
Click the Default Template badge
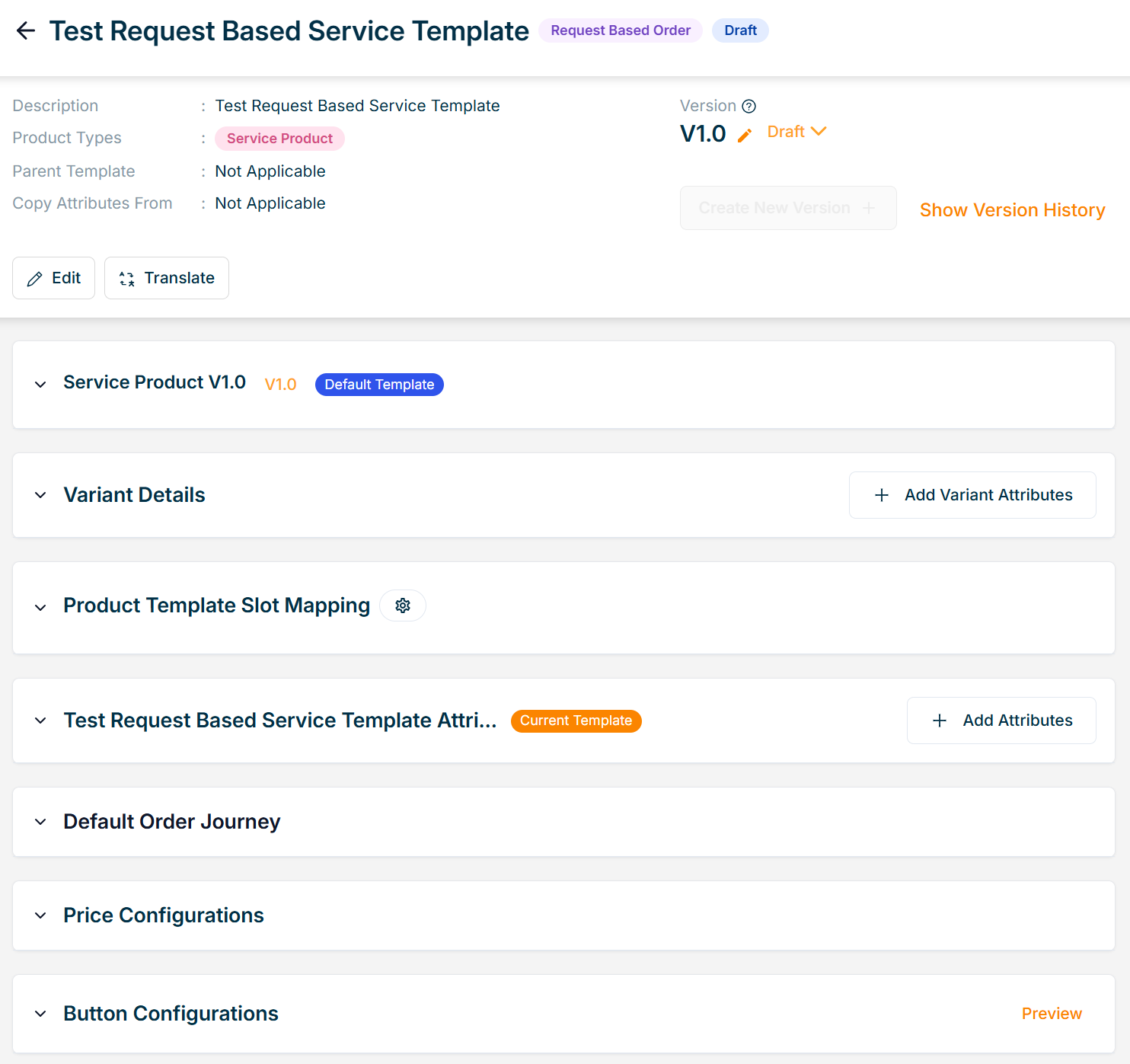pos(379,385)
